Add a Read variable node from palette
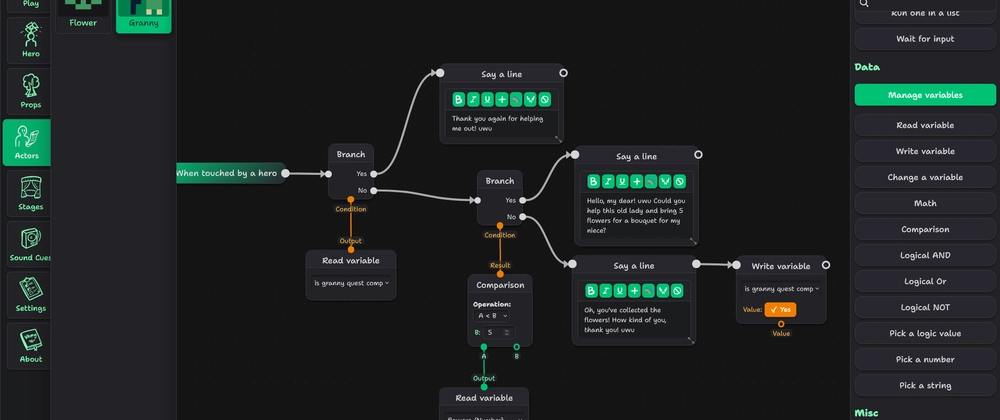The image size is (1000, 420). (925, 125)
